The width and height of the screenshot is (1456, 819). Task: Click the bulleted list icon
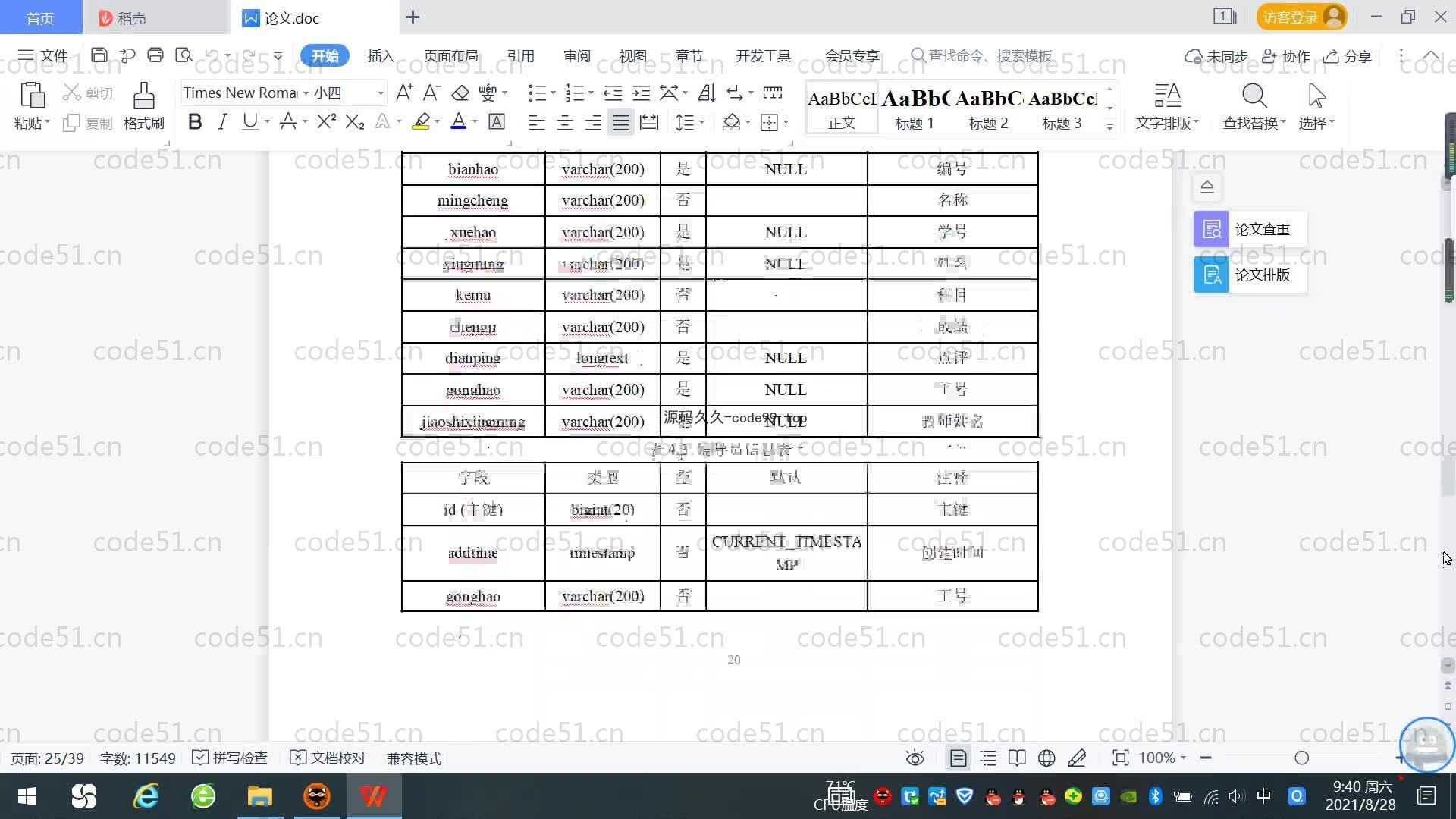536,93
